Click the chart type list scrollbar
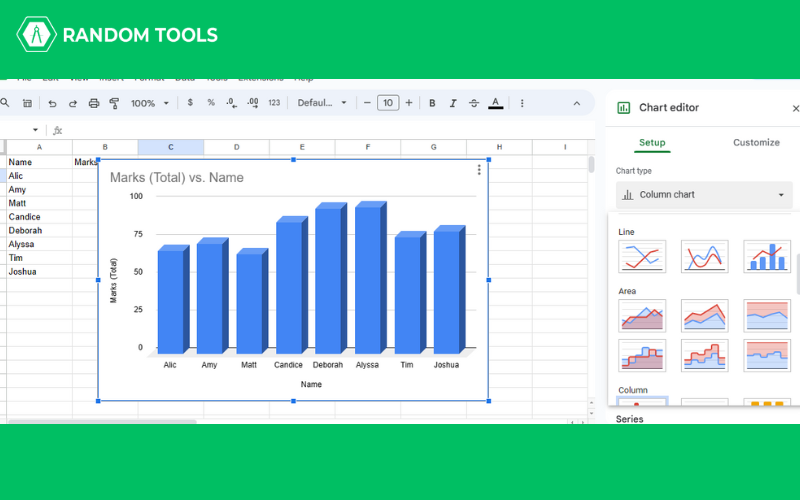This screenshot has height=500, width=800. click(x=797, y=274)
